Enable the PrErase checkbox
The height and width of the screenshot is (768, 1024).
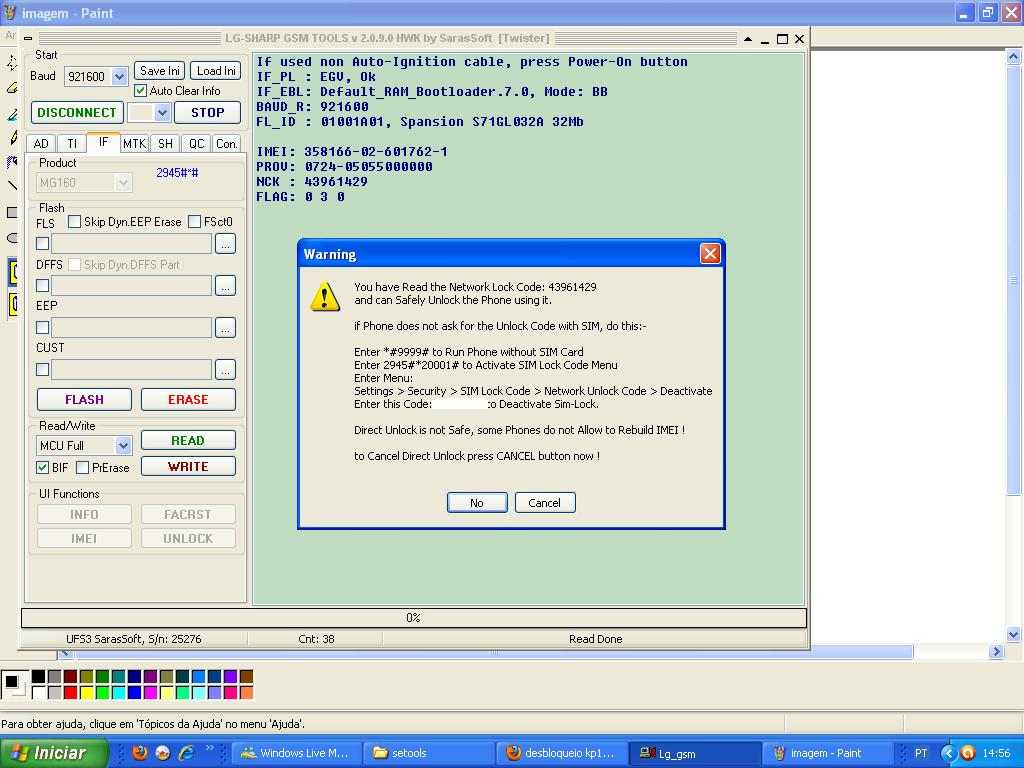(82, 468)
